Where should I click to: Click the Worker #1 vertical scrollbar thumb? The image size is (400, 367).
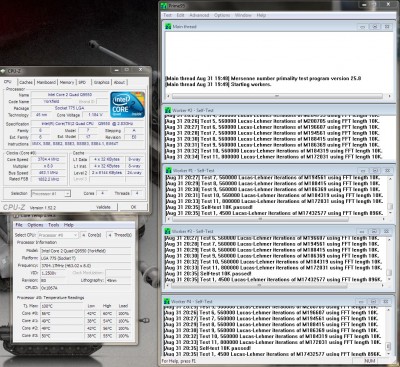389,206
